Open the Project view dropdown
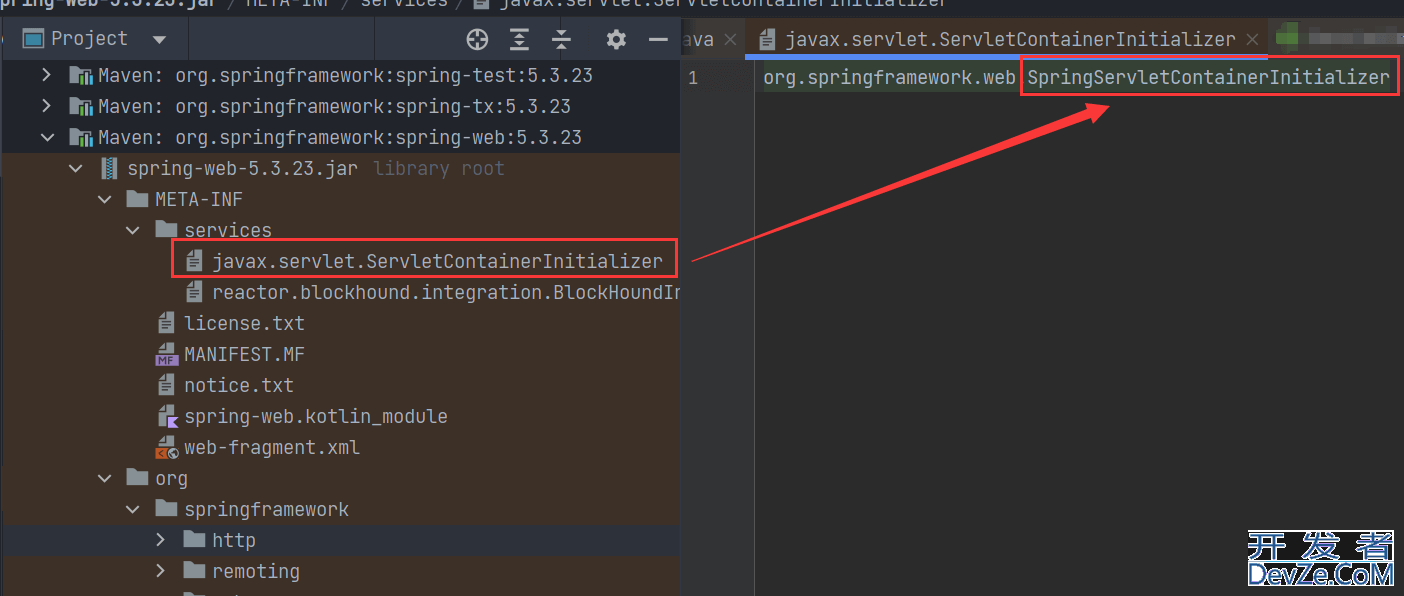The height and width of the screenshot is (596, 1404). (159, 40)
